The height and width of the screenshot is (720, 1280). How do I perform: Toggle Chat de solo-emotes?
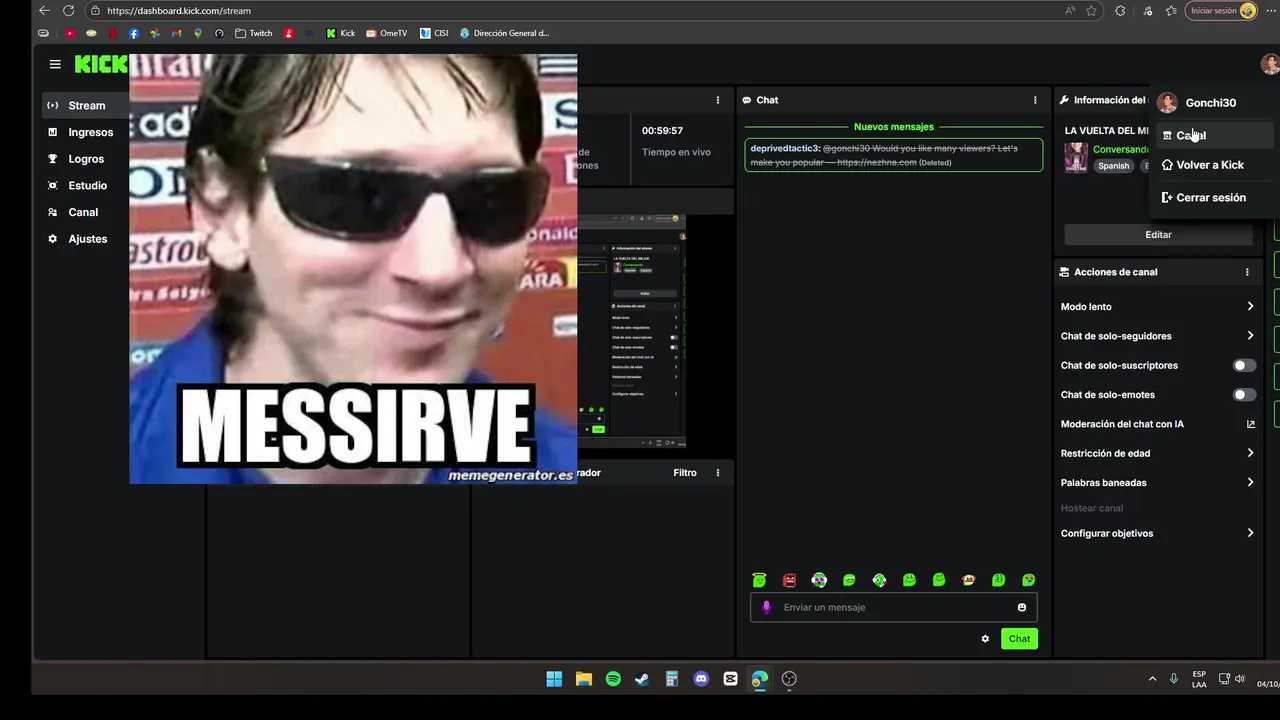[1244, 395]
